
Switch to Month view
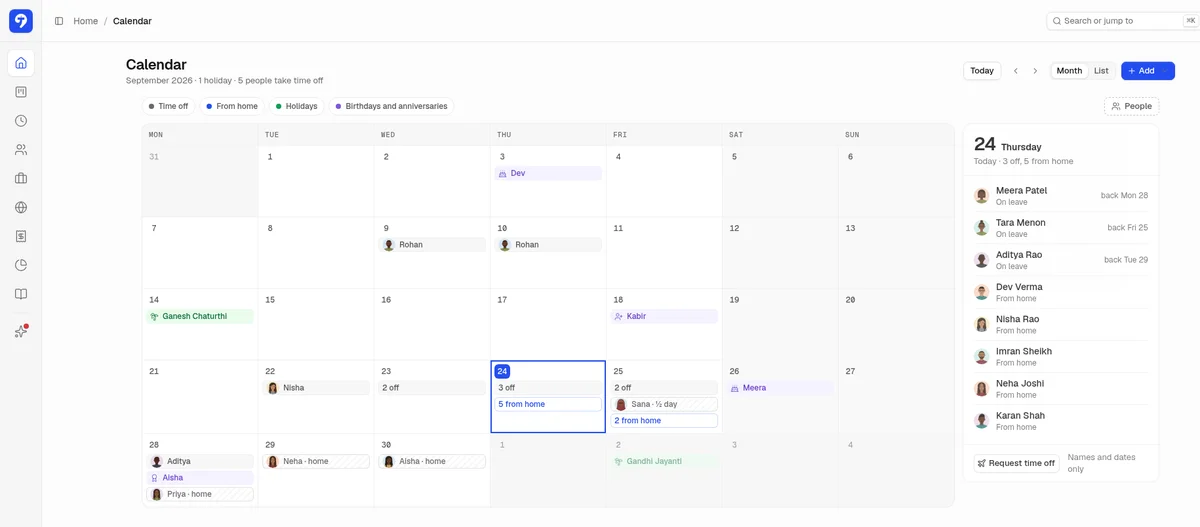click(1069, 71)
